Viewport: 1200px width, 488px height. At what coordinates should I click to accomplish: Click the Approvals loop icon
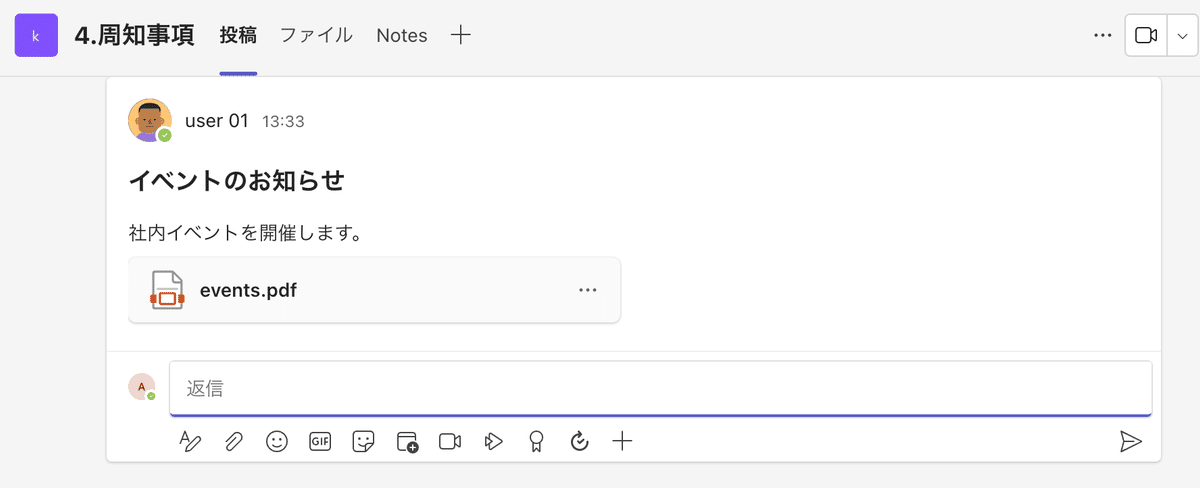click(x=579, y=441)
